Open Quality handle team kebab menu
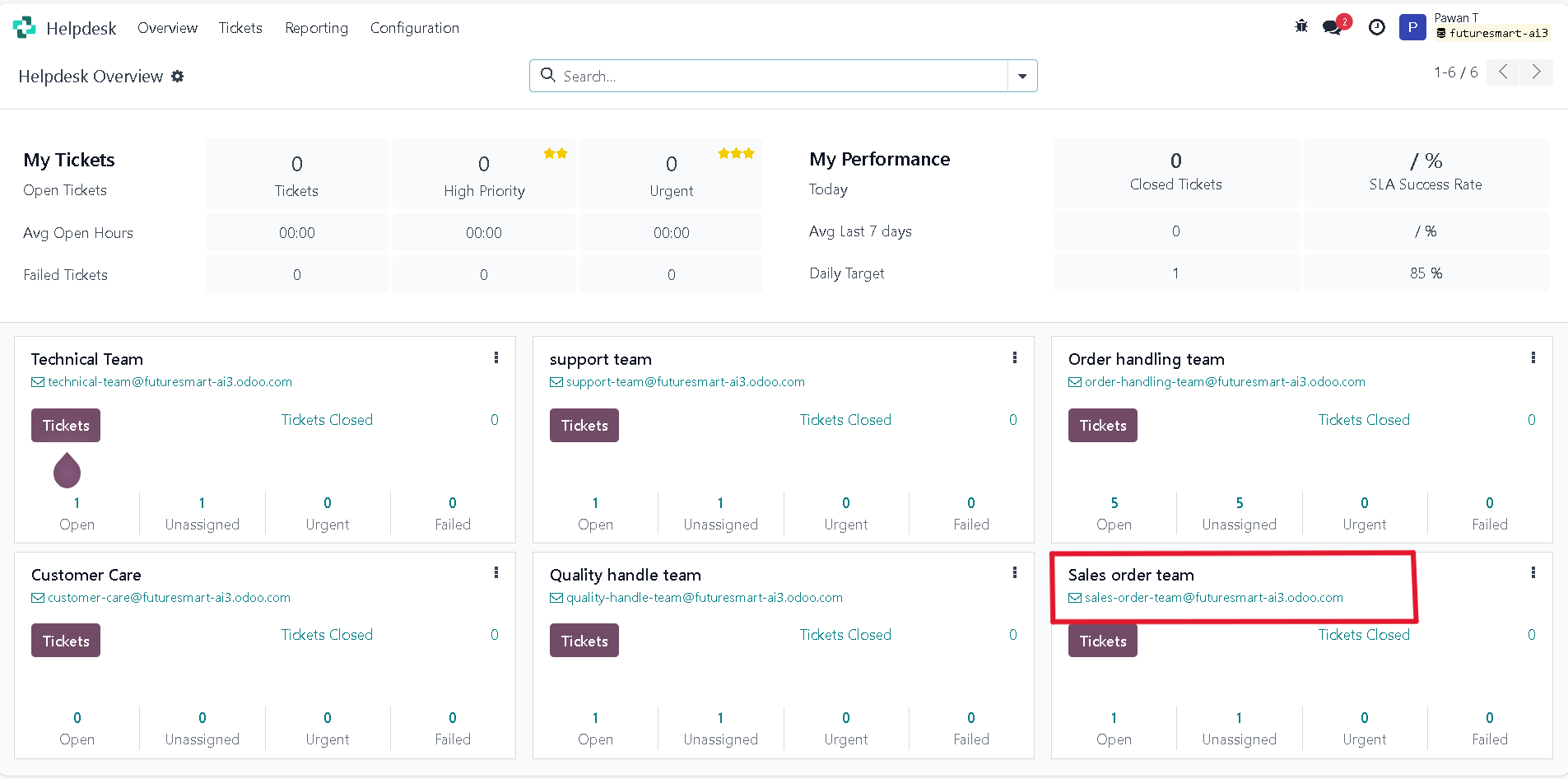This screenshot has width=1568, height=779. (x=1015, y=572)
